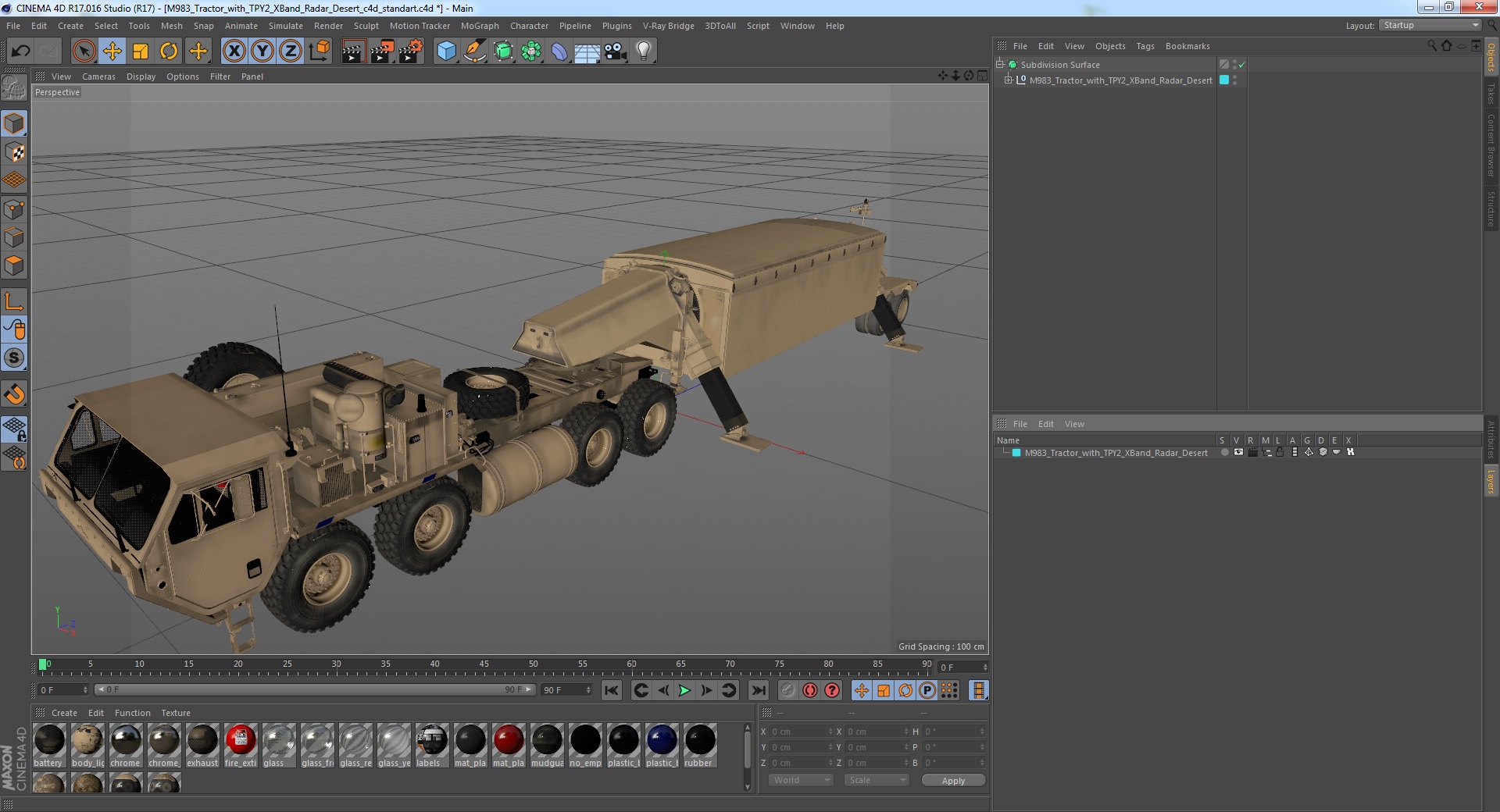Viewport: 1500px width, 812px height.
Task: Toggle X axis lock
Action: [x=234, y=52]
